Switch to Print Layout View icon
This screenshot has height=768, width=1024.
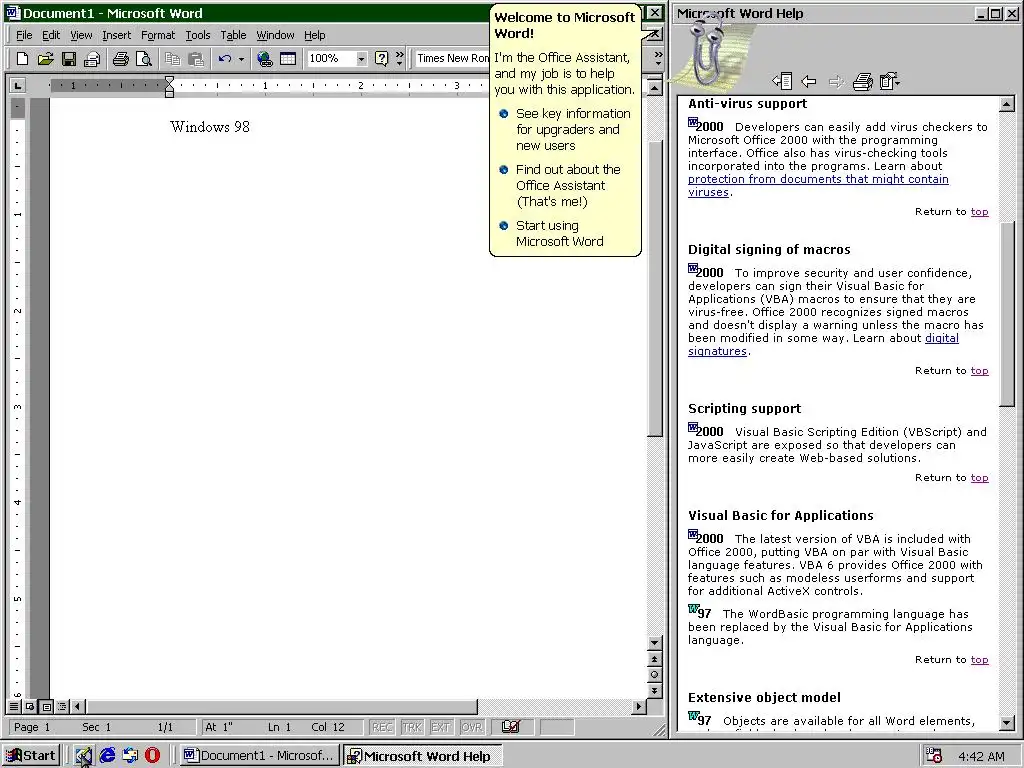(x=46, y=706)
